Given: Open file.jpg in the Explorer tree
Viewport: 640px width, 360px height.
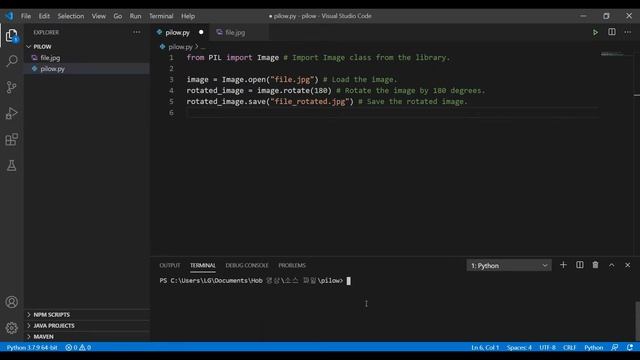Looking at the screenshot, I should [87, 58].
